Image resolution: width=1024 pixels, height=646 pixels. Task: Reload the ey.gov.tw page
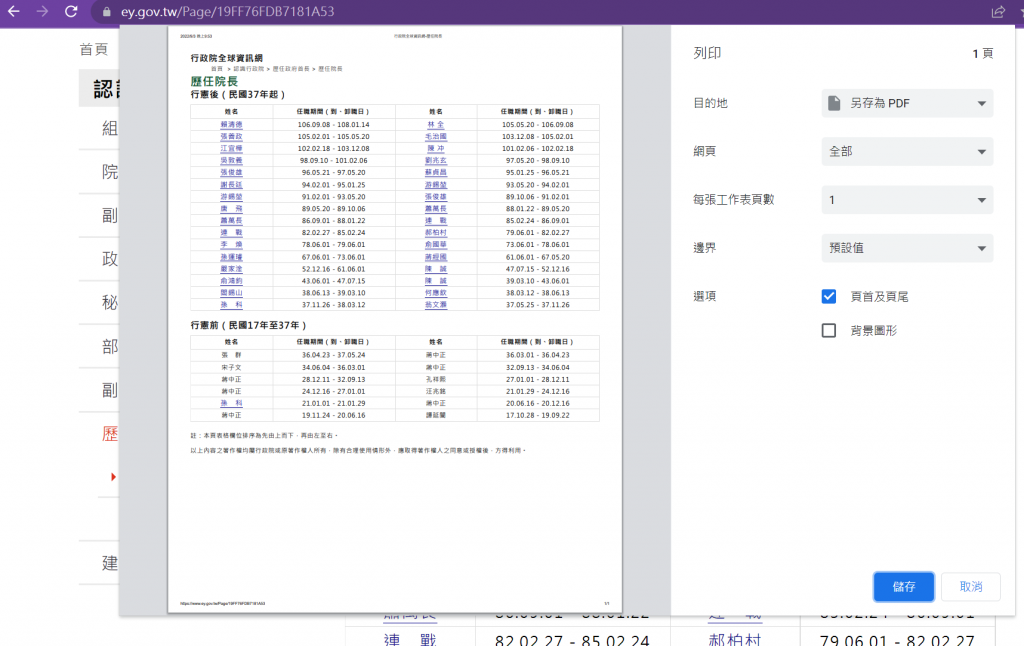71,11
